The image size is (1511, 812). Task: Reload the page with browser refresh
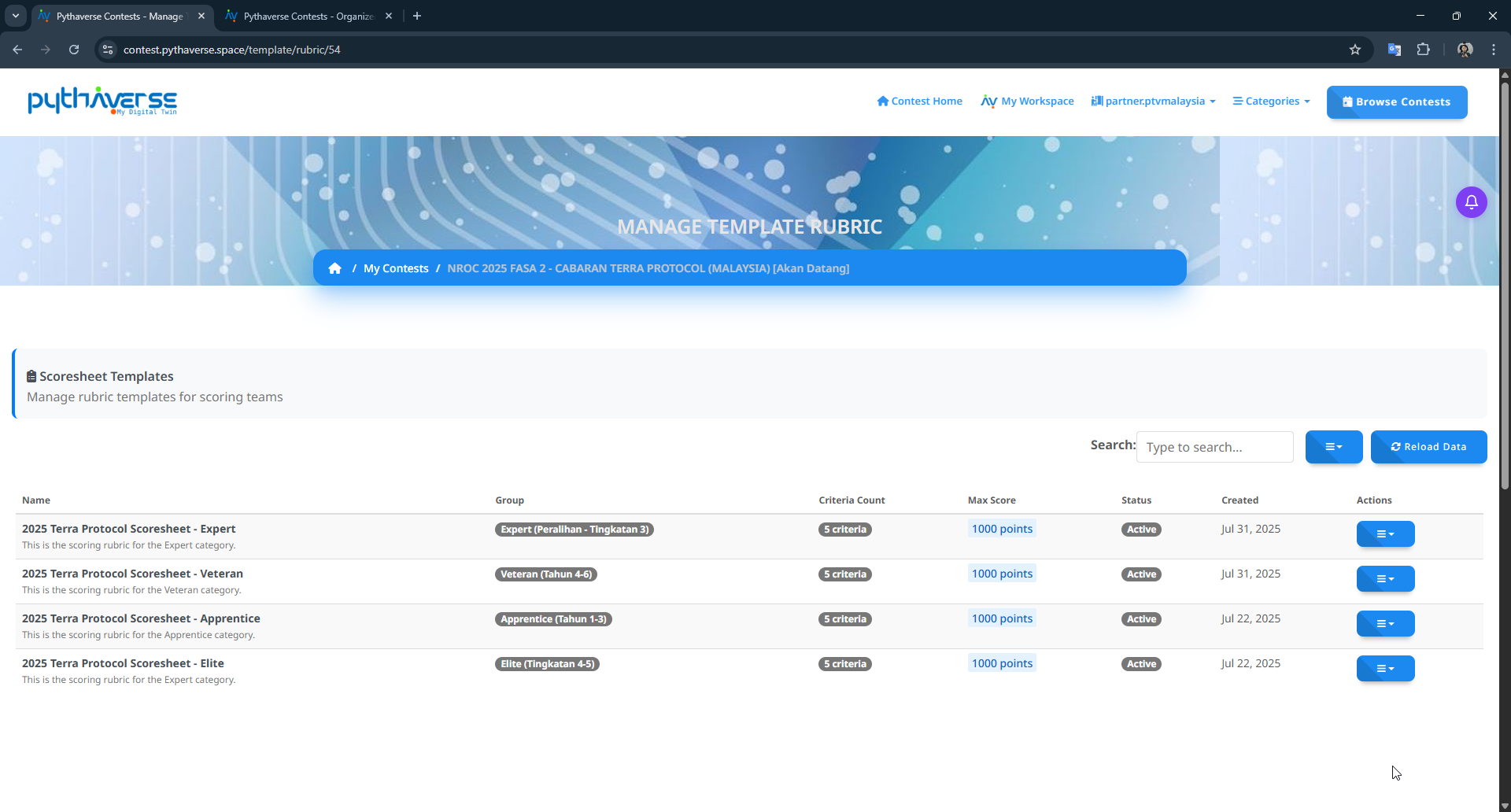pos(74,50)
